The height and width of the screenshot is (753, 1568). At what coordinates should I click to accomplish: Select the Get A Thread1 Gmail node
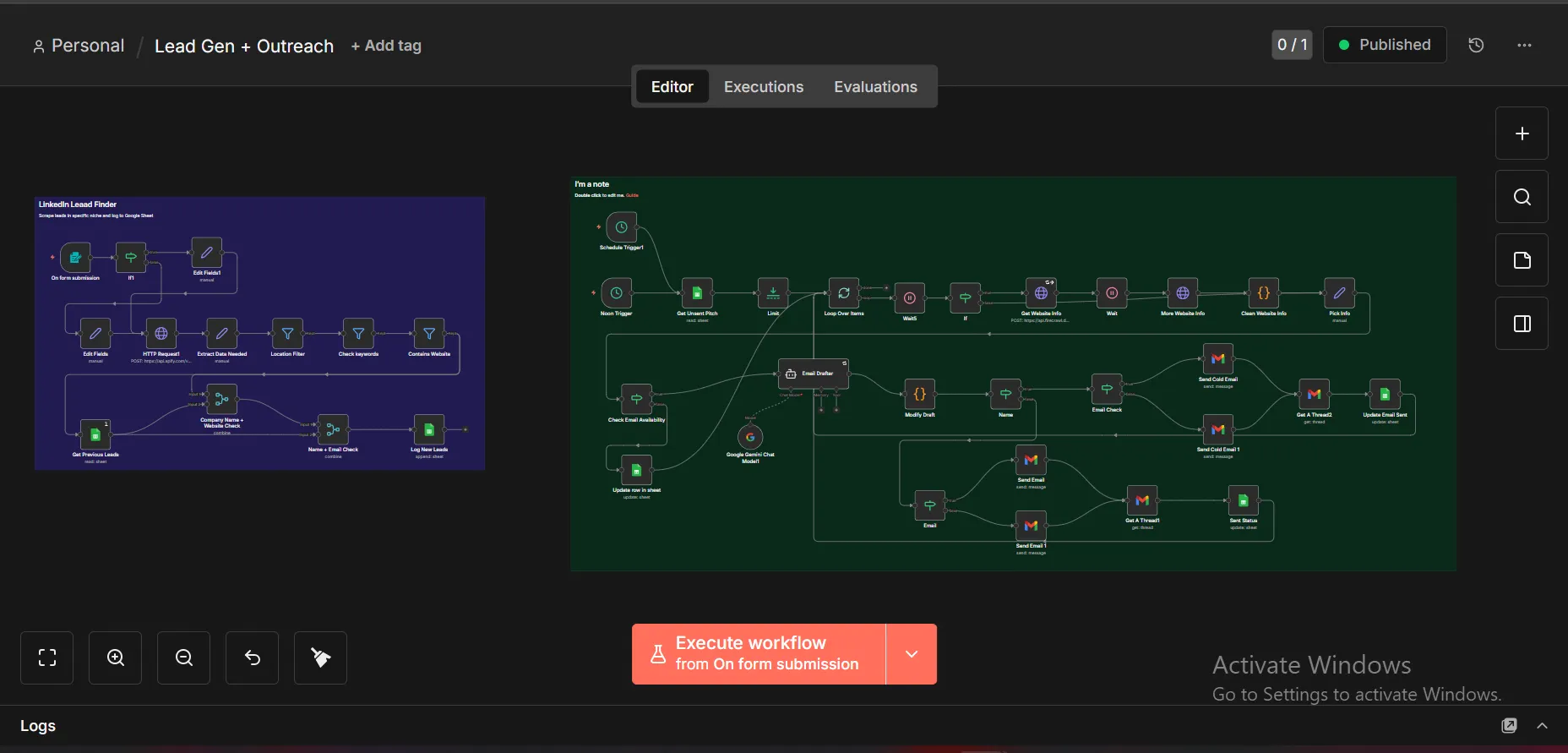[x=1142, y=500]
